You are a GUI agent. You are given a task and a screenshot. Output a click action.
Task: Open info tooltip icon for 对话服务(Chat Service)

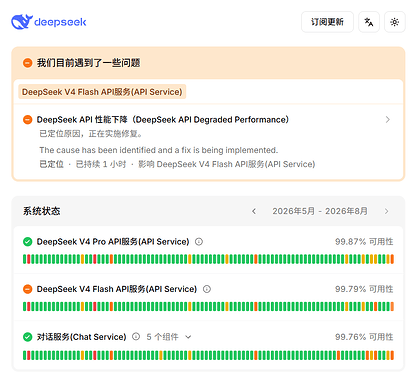(136, 337)
